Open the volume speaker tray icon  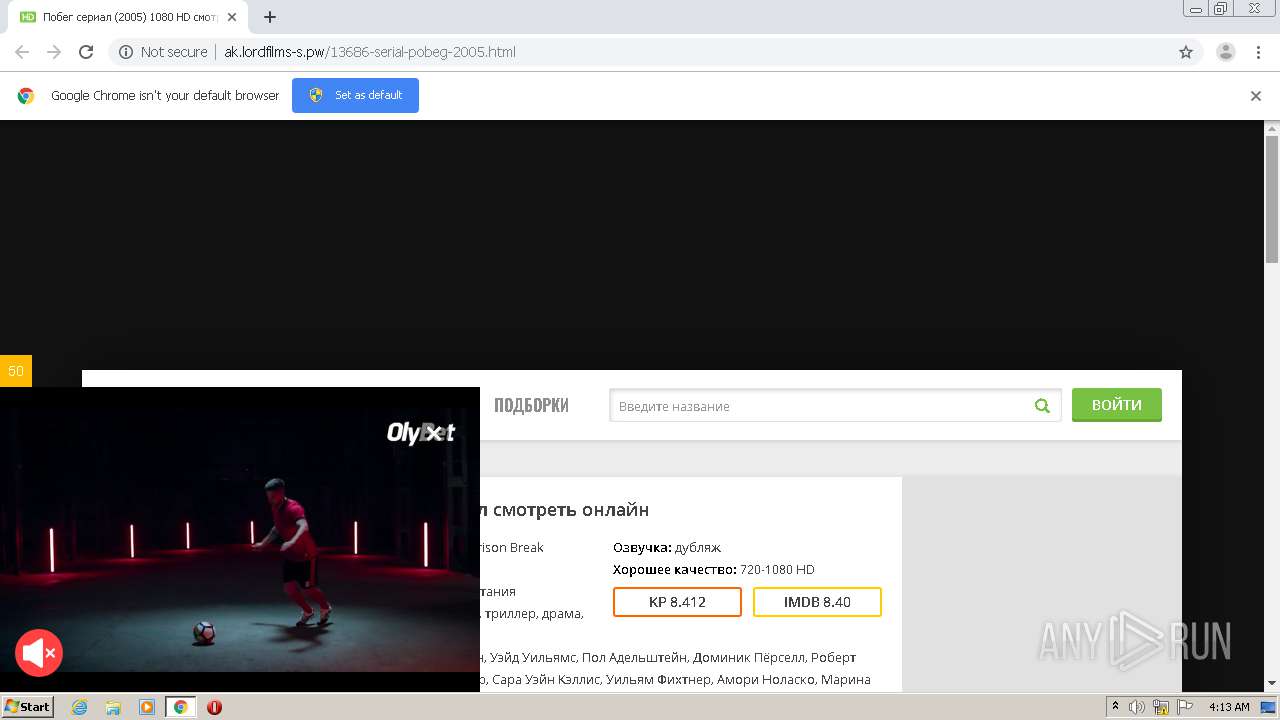point(1137,707)
